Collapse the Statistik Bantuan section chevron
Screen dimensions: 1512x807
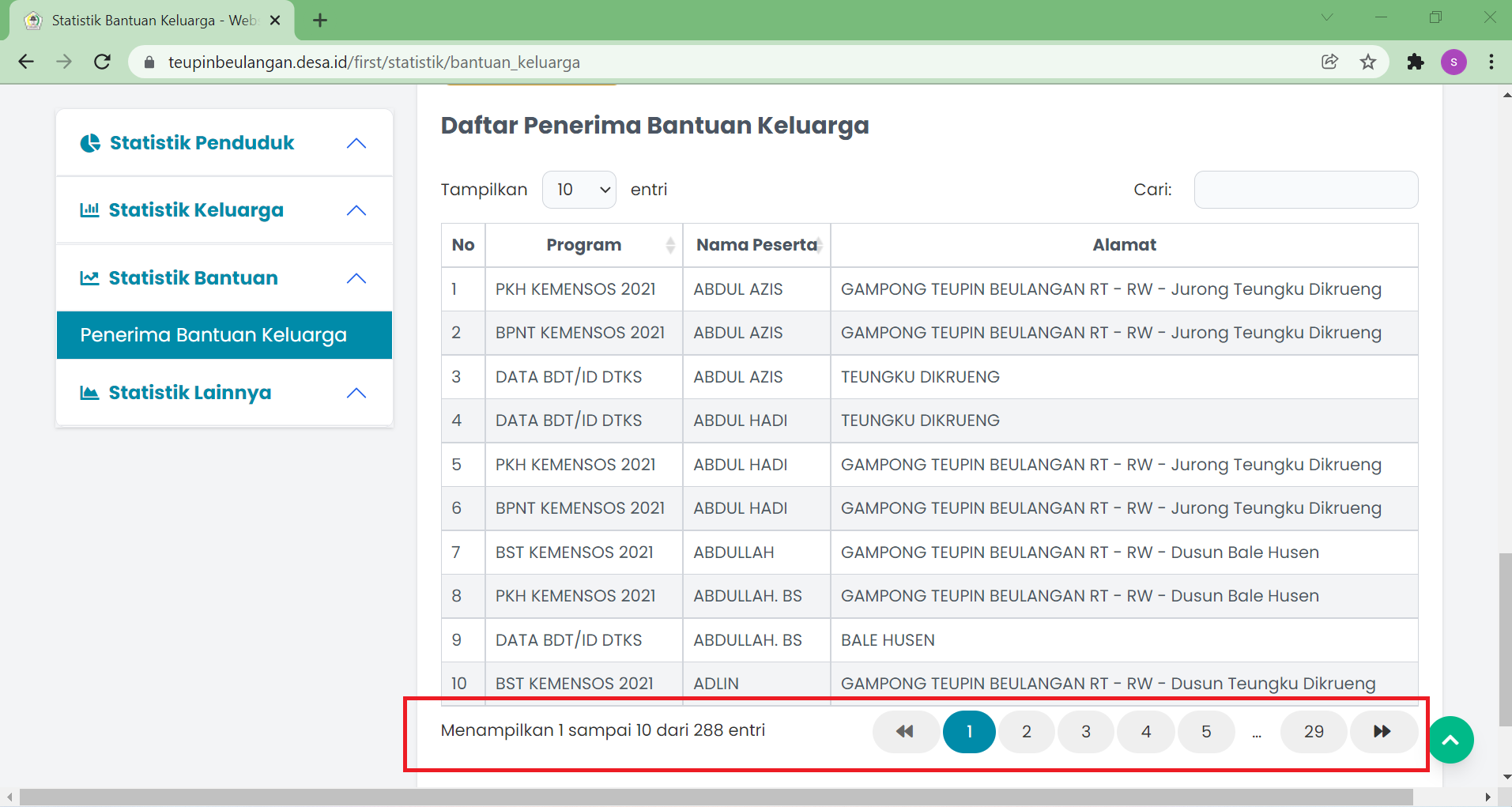pos(356,278)
